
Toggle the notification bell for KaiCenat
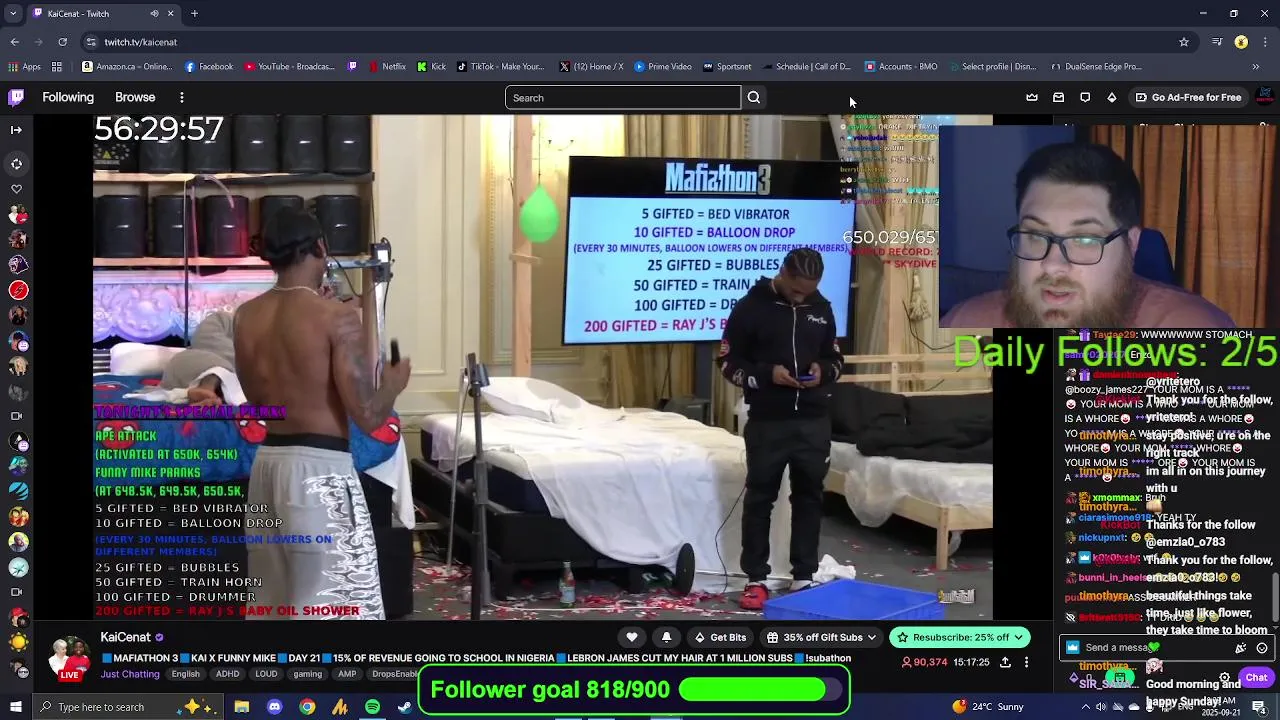tap(666, 637)
